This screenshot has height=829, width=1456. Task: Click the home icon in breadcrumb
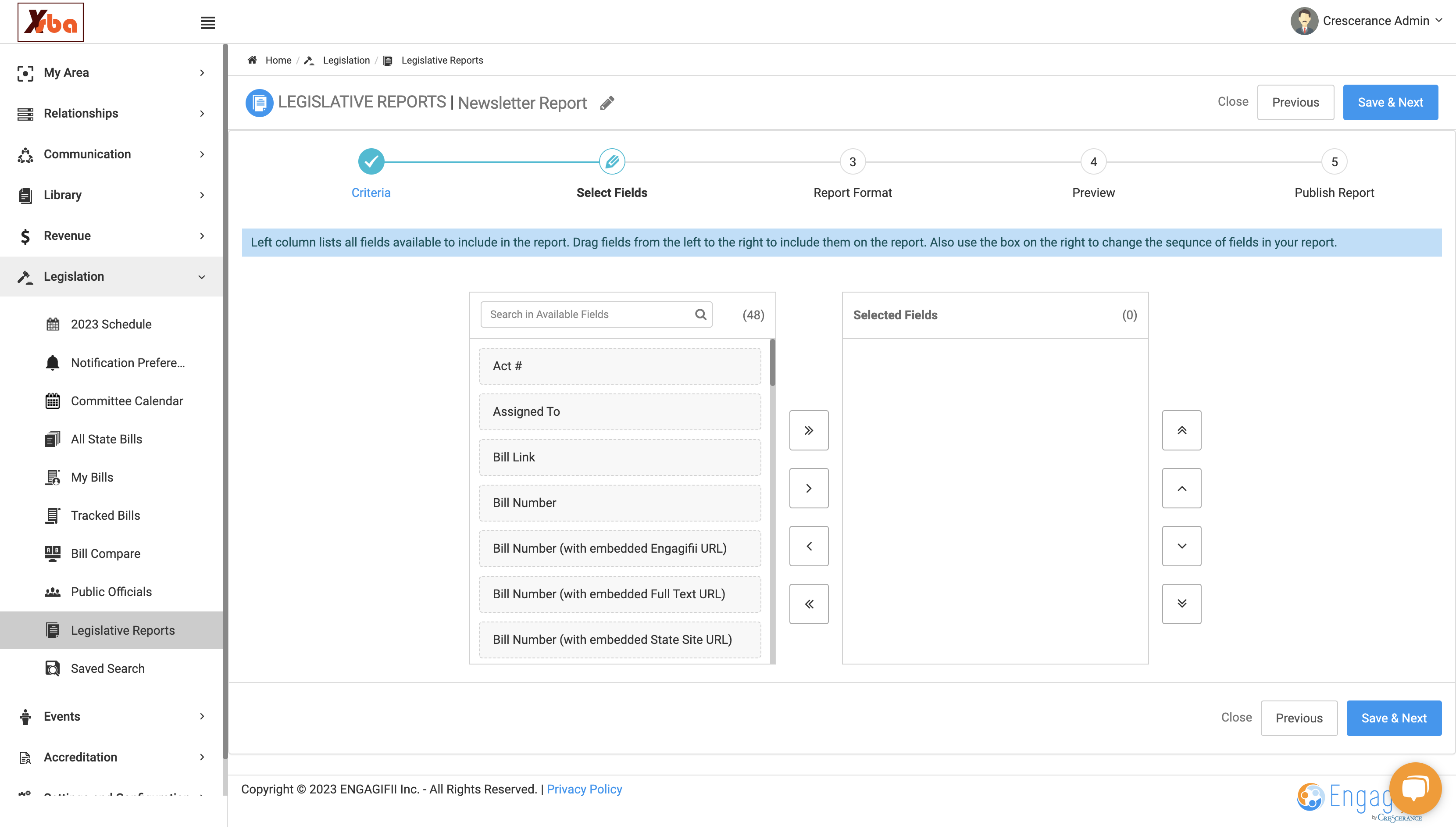point(252,61)
